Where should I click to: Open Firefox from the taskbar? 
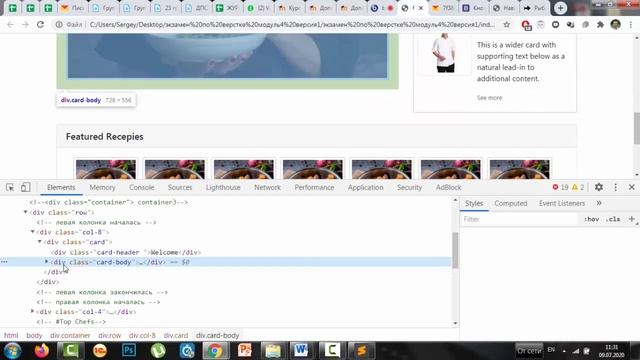(42, 351)
